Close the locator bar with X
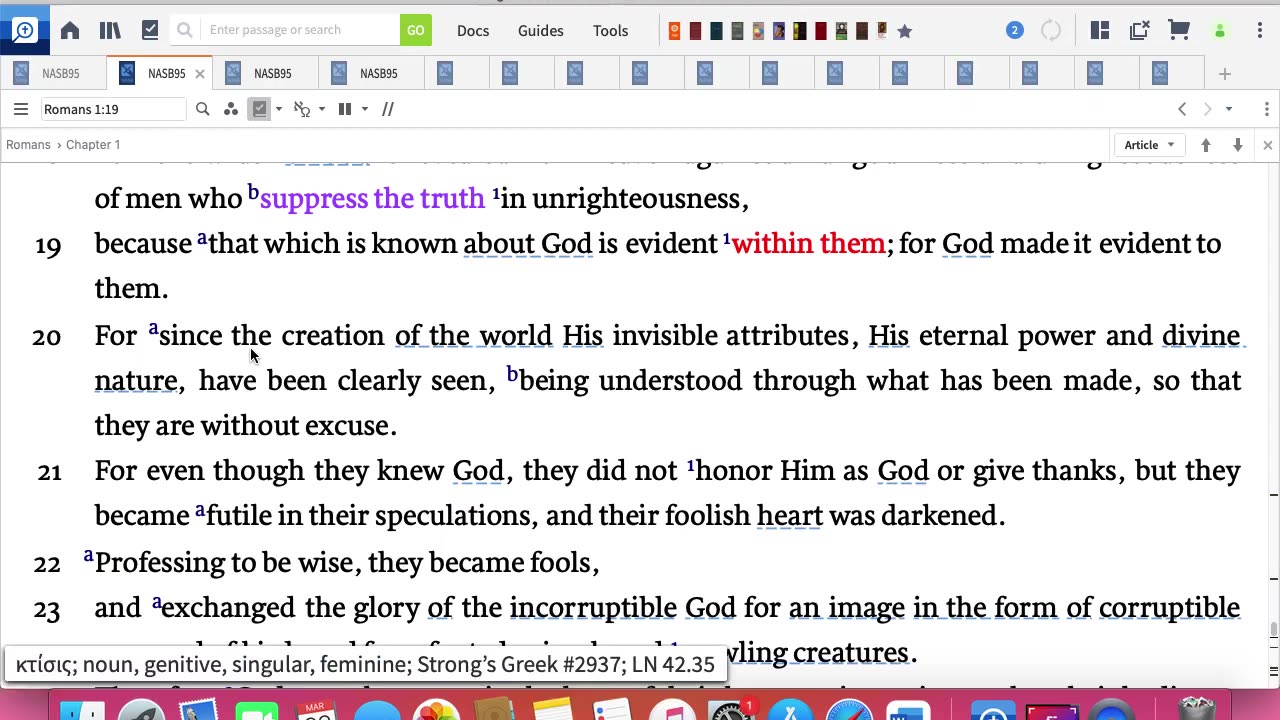1280x720 pixels. [1267, 145]
